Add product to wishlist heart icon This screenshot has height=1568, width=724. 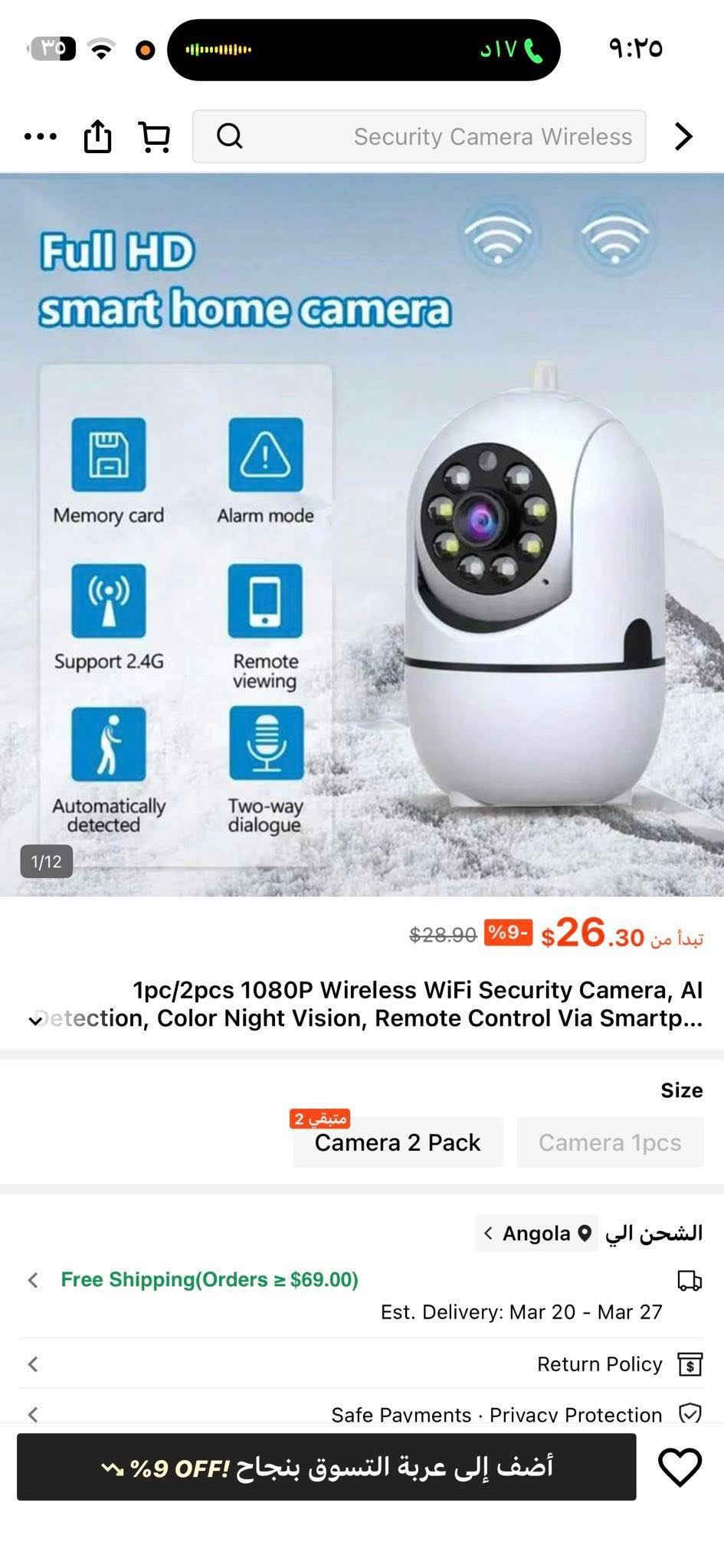click(680, 1467)
